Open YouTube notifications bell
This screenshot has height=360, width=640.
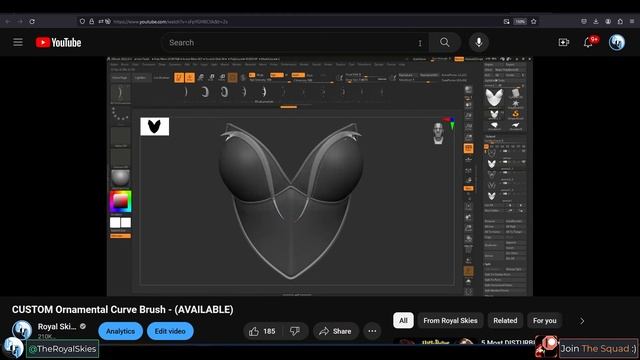pos(588,42)
